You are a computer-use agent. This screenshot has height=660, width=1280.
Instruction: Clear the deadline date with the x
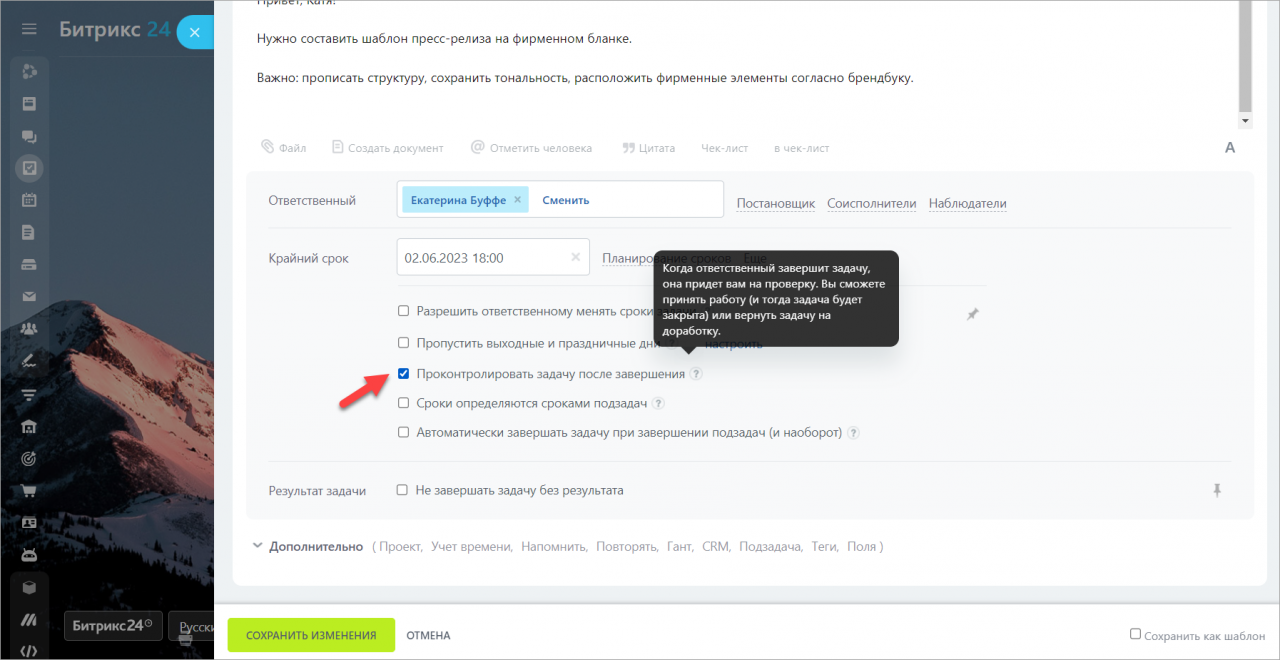click(575, 257)
